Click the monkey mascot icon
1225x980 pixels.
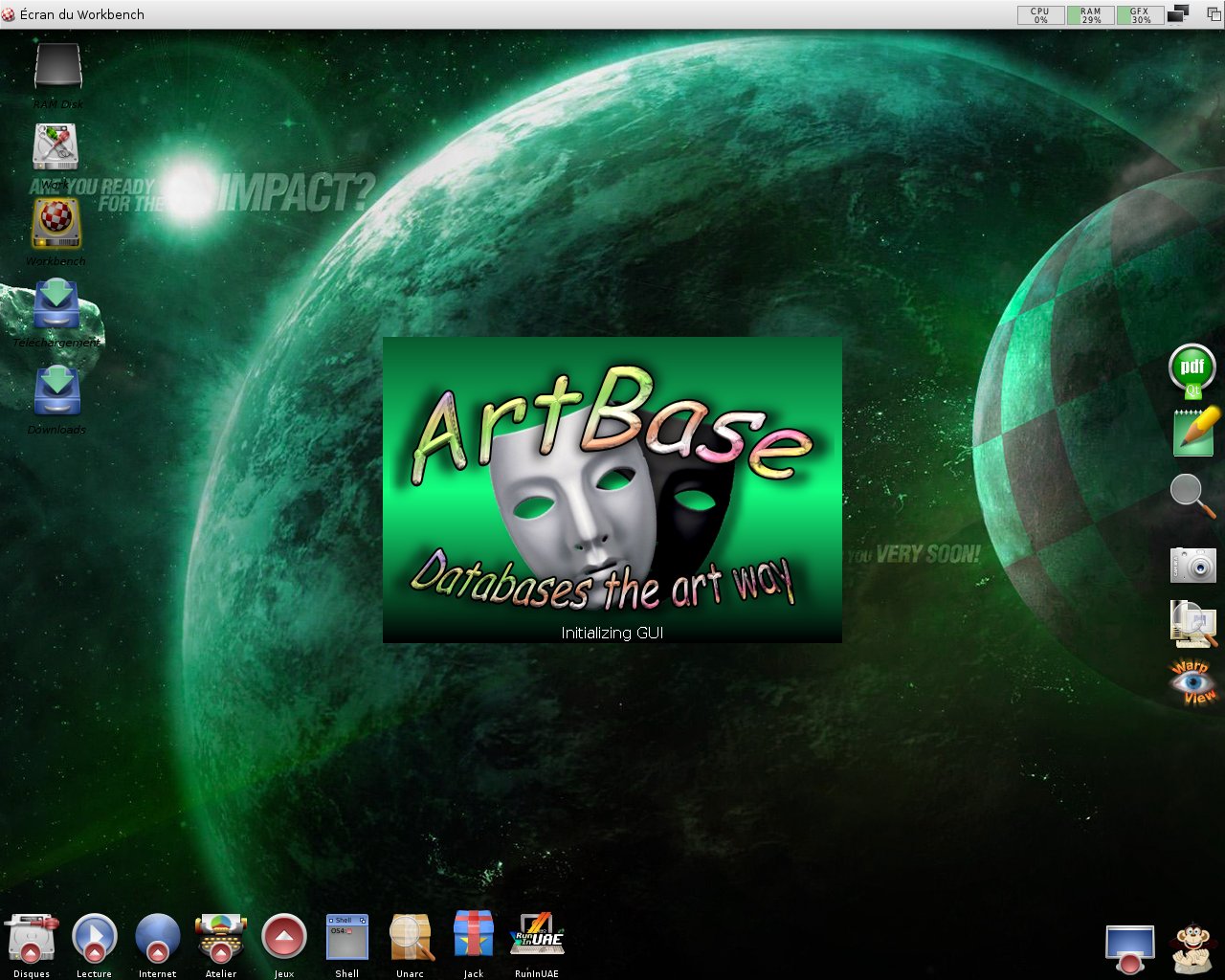[1192, 948]
